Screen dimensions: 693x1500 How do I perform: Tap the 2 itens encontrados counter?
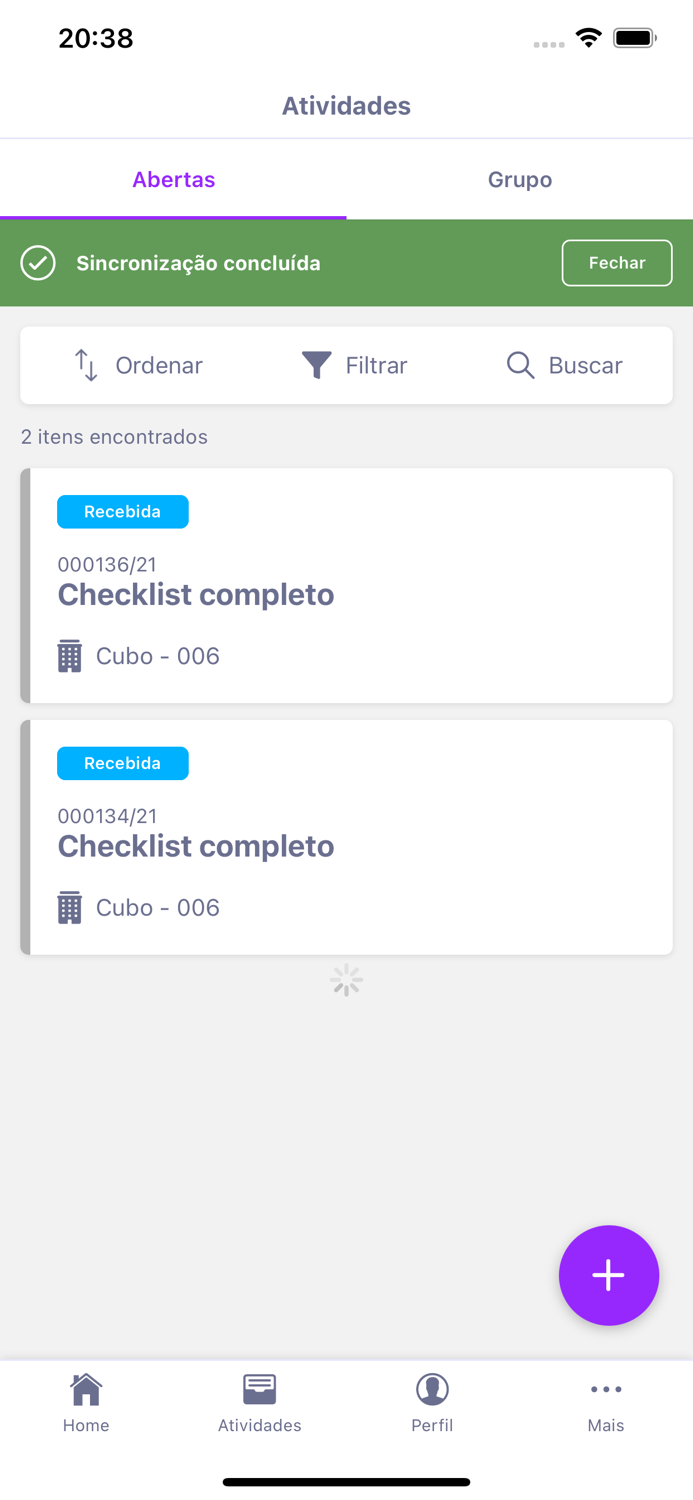tap(113, 437)
